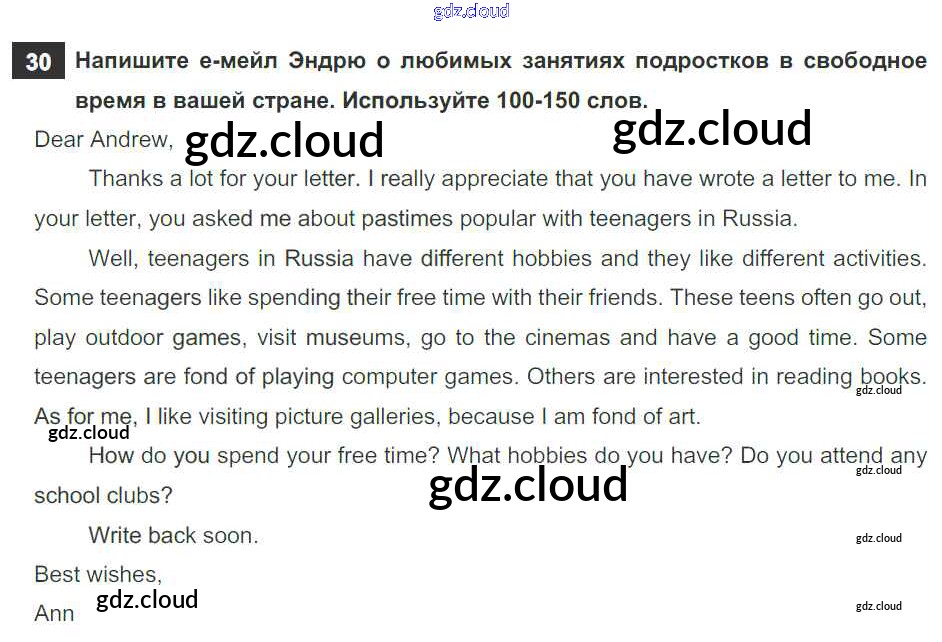Click the large gdz.cloud watermark beside "Dear Andrew"
The height and width of the screenshot is (642, 942).
point(285,141)
